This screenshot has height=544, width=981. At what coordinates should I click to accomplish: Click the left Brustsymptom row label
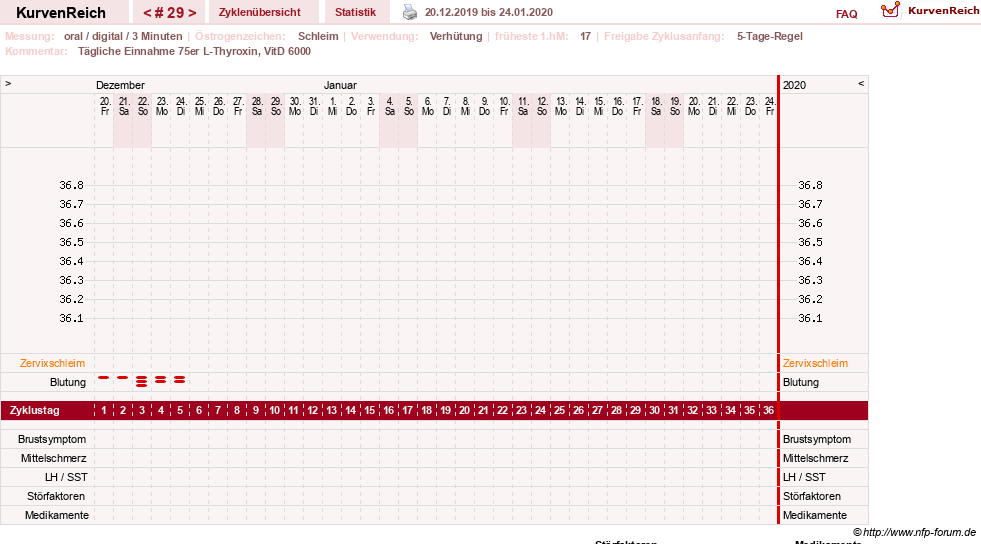52,439
